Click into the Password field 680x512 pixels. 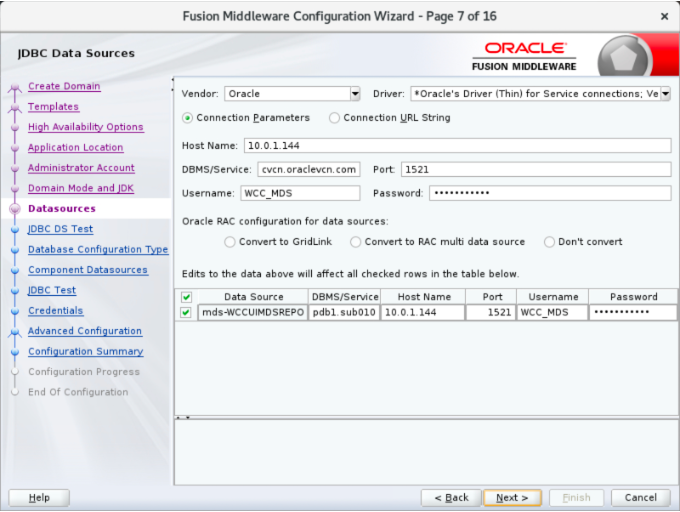(x=550, y=193)
